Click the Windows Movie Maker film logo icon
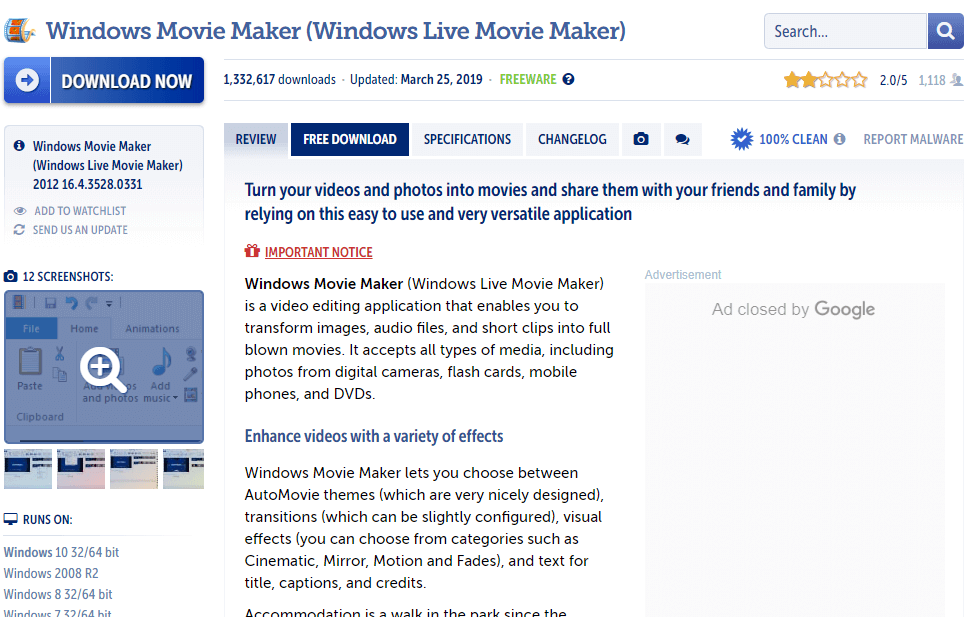Image resolution: width=971 pixels, height=617 pixels. [20, 30]
